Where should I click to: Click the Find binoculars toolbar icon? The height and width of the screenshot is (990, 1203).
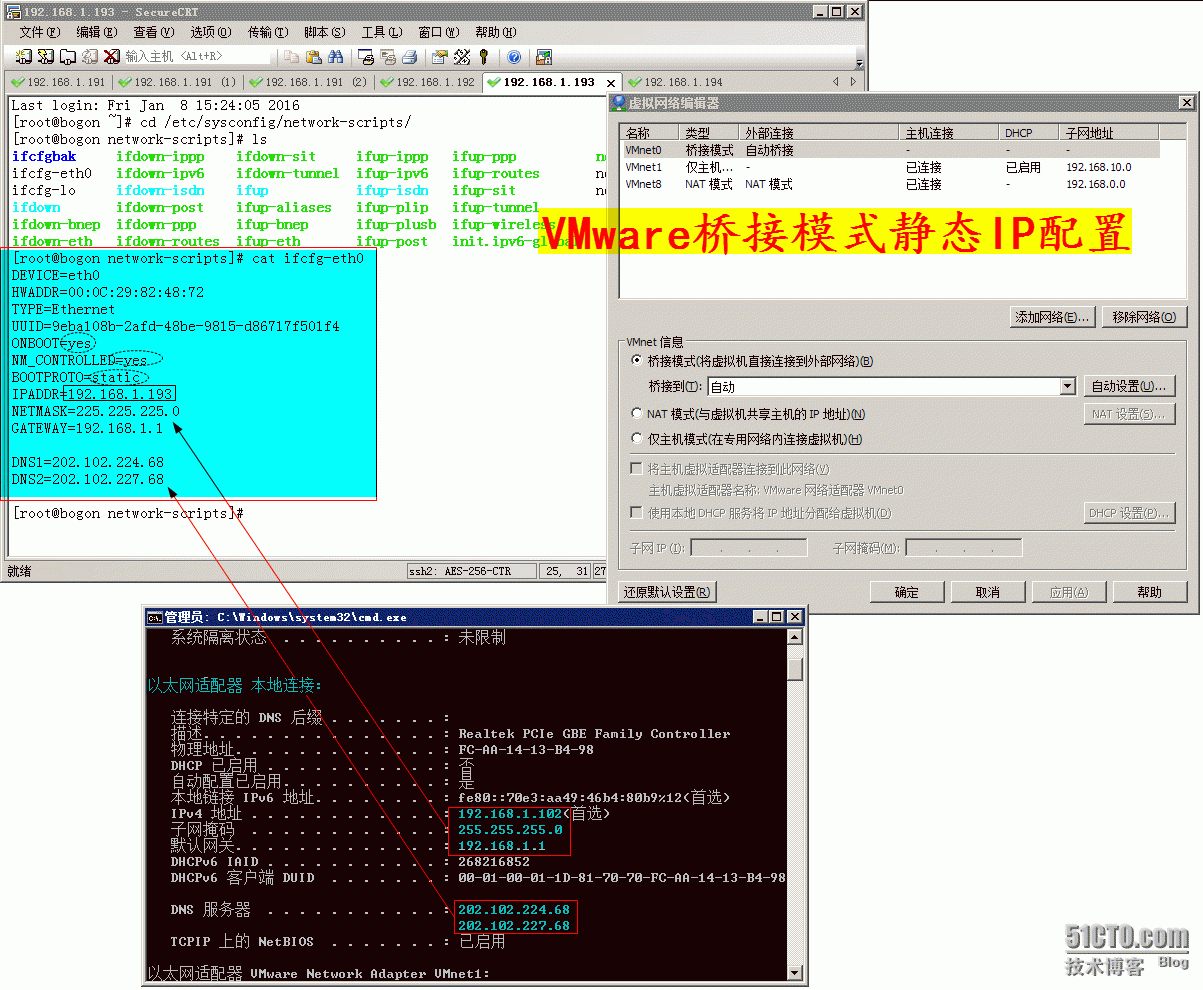point(336,57)
